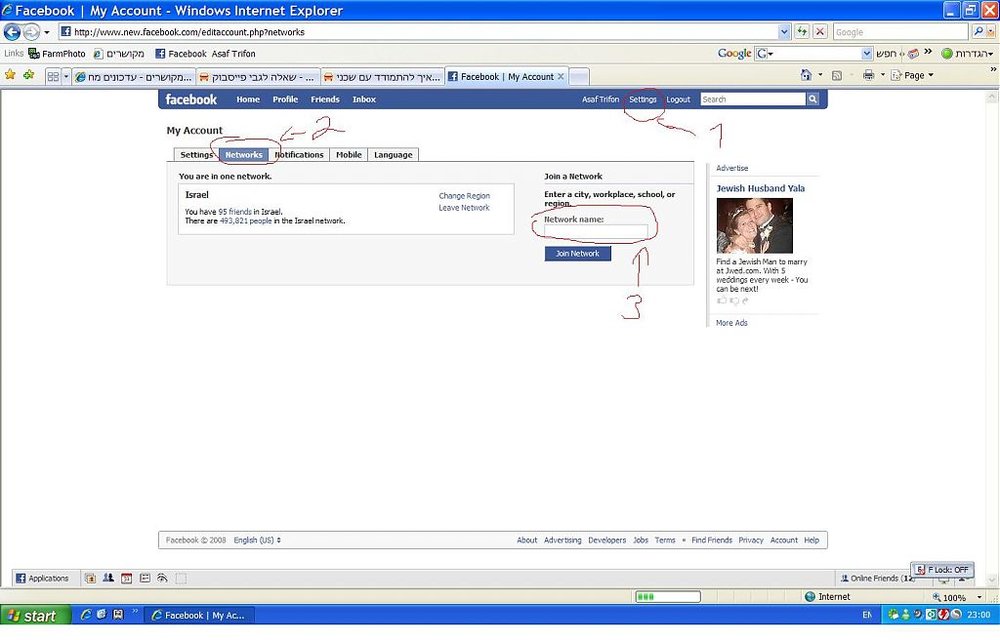Open the English (US) language selector
The height and width of the screenshot is (640, 1000).
click(257, 540)
